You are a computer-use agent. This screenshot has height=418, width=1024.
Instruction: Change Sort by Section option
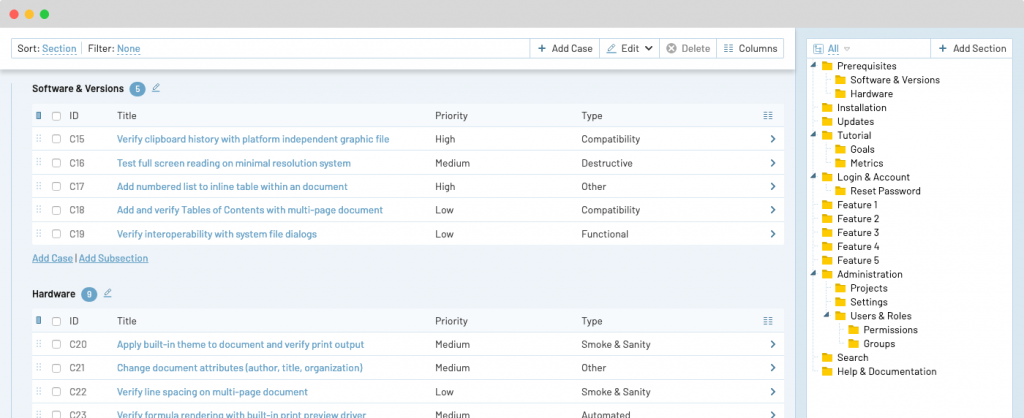pyautogui.click(x=59, y=48)
